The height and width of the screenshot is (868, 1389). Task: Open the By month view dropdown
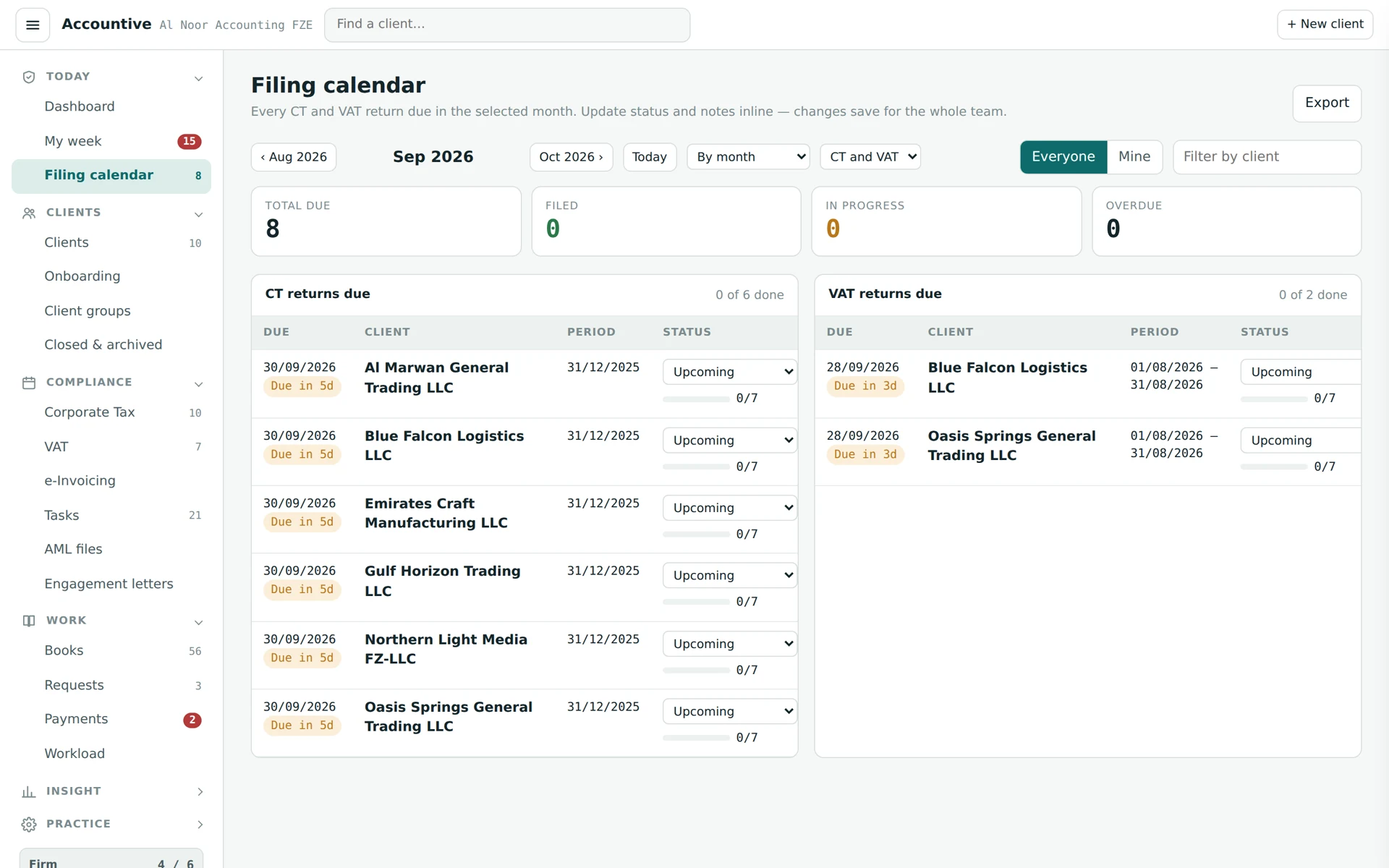(x=748, y=157)
